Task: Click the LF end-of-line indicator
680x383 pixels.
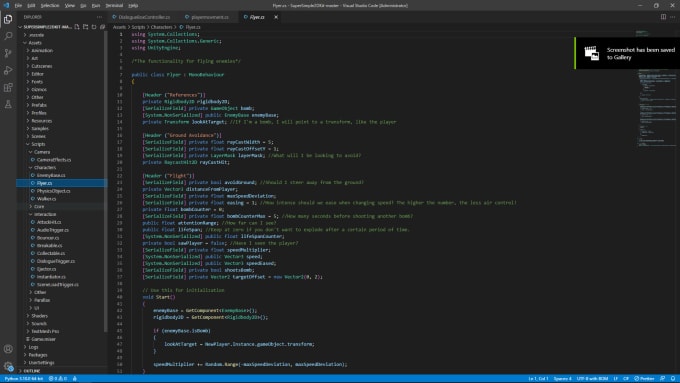Action: click(615, 379)
